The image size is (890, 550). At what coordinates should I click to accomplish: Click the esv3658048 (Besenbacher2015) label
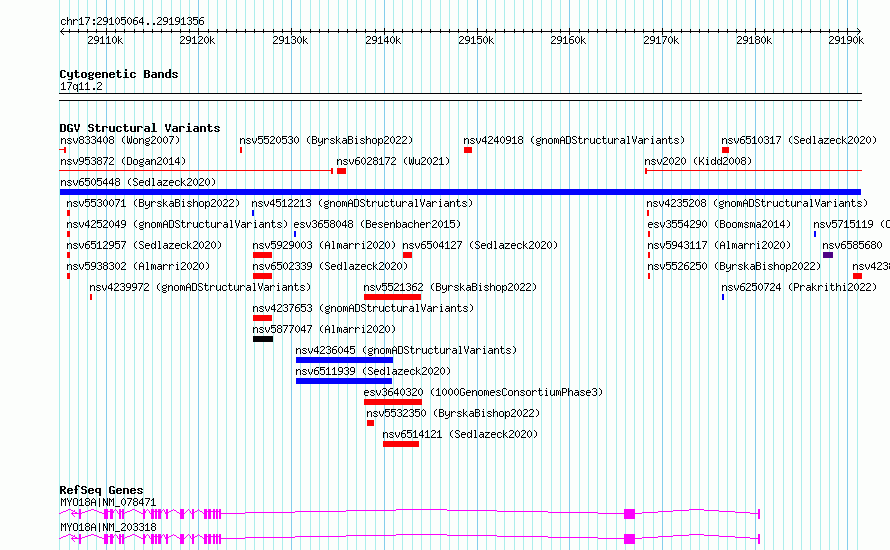click(377, 224)
